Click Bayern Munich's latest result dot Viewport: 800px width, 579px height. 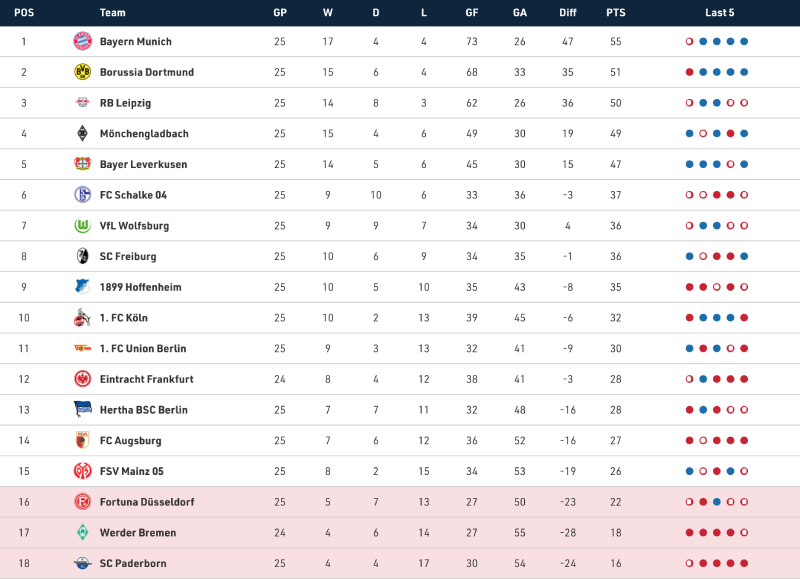(x=744, y=42)
